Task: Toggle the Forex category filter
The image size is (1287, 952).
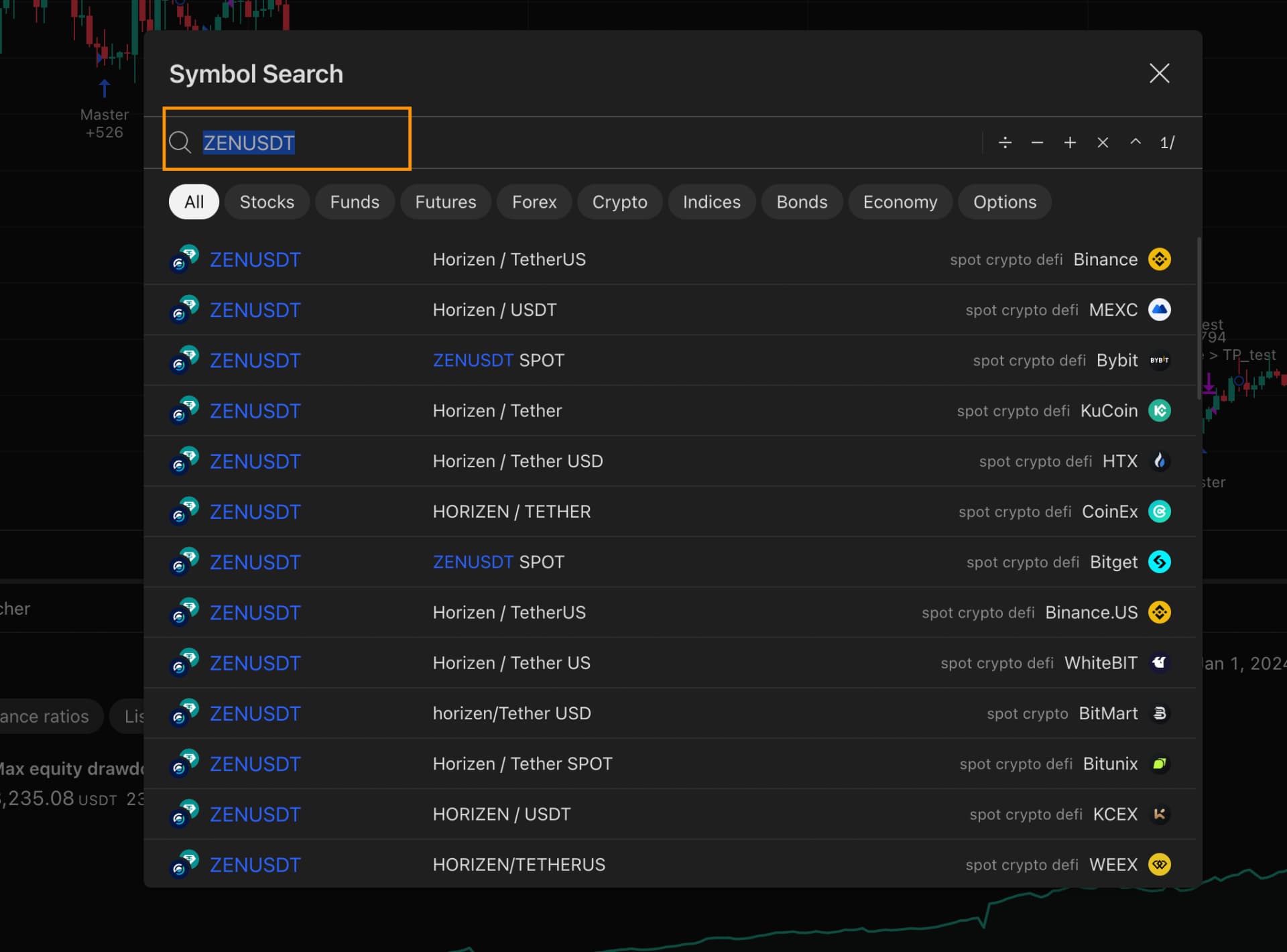Action: pos(534,202)
